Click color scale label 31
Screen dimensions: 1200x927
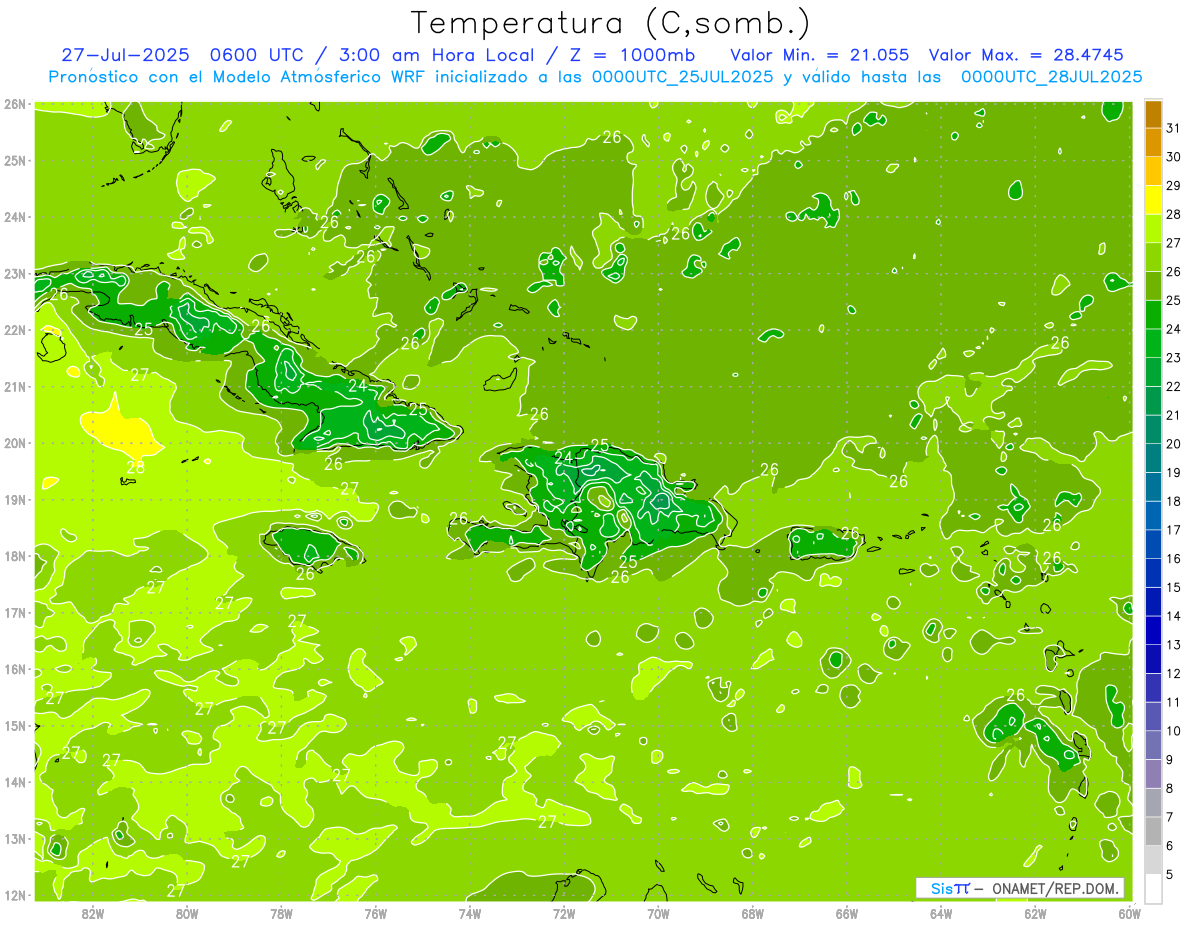pos(1174,128)
